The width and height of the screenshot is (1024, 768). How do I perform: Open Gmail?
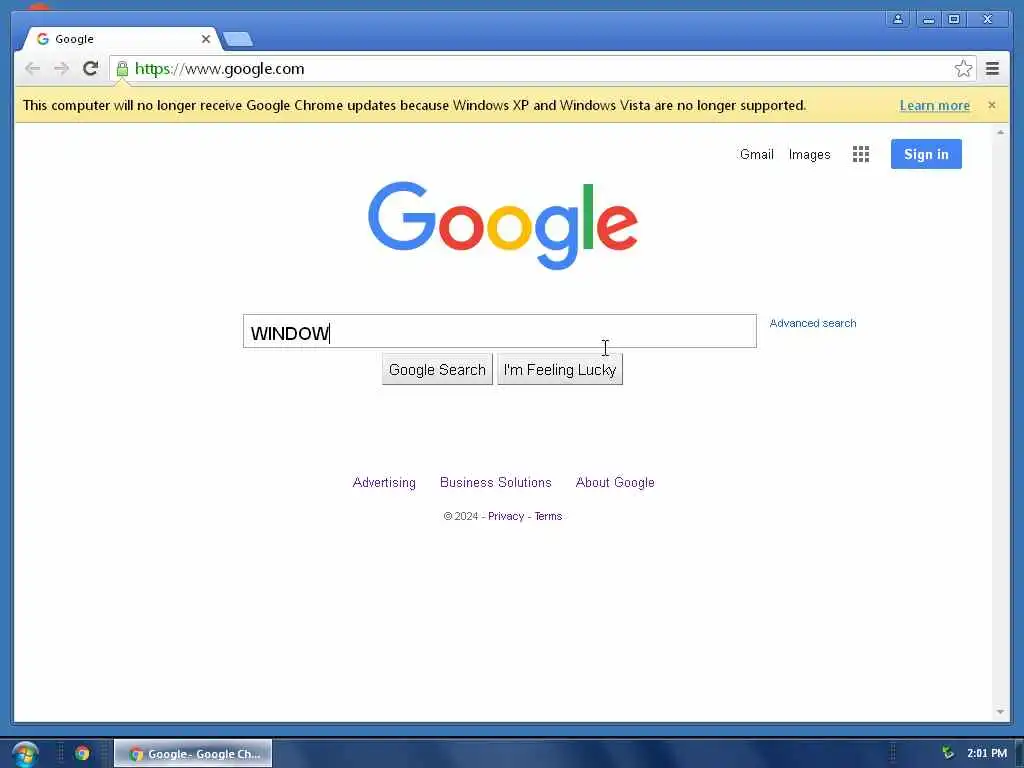(756, 155)
